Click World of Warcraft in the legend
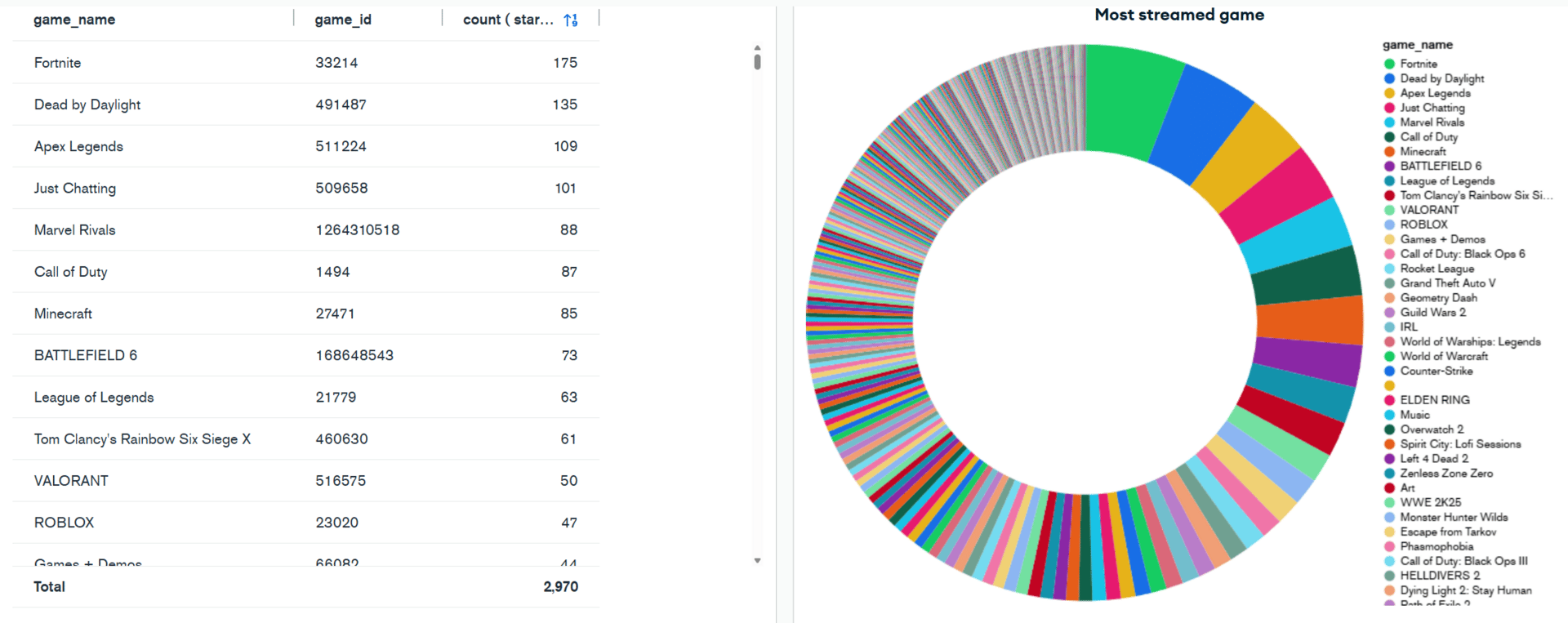The image size is (1568, 623). (1444, 356)
